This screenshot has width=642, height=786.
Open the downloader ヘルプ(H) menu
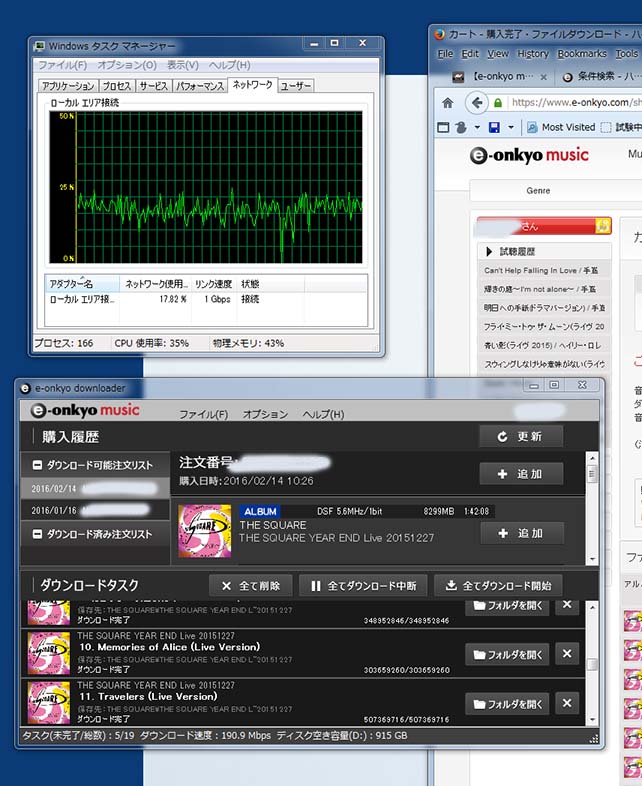coord(323,415)
